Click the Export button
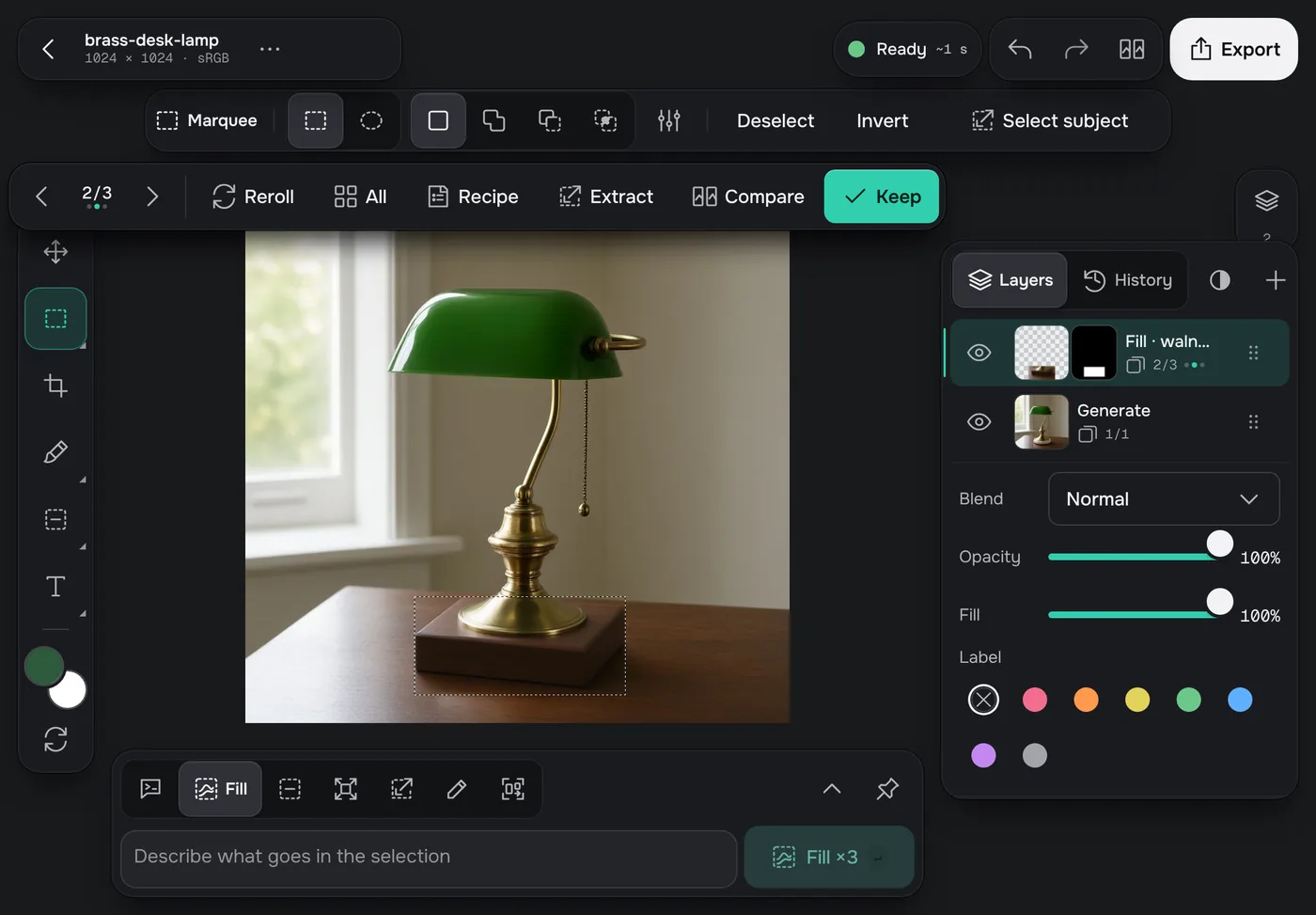The image size is (1316, 915). pyautogui.click(x=1234, y=49)
